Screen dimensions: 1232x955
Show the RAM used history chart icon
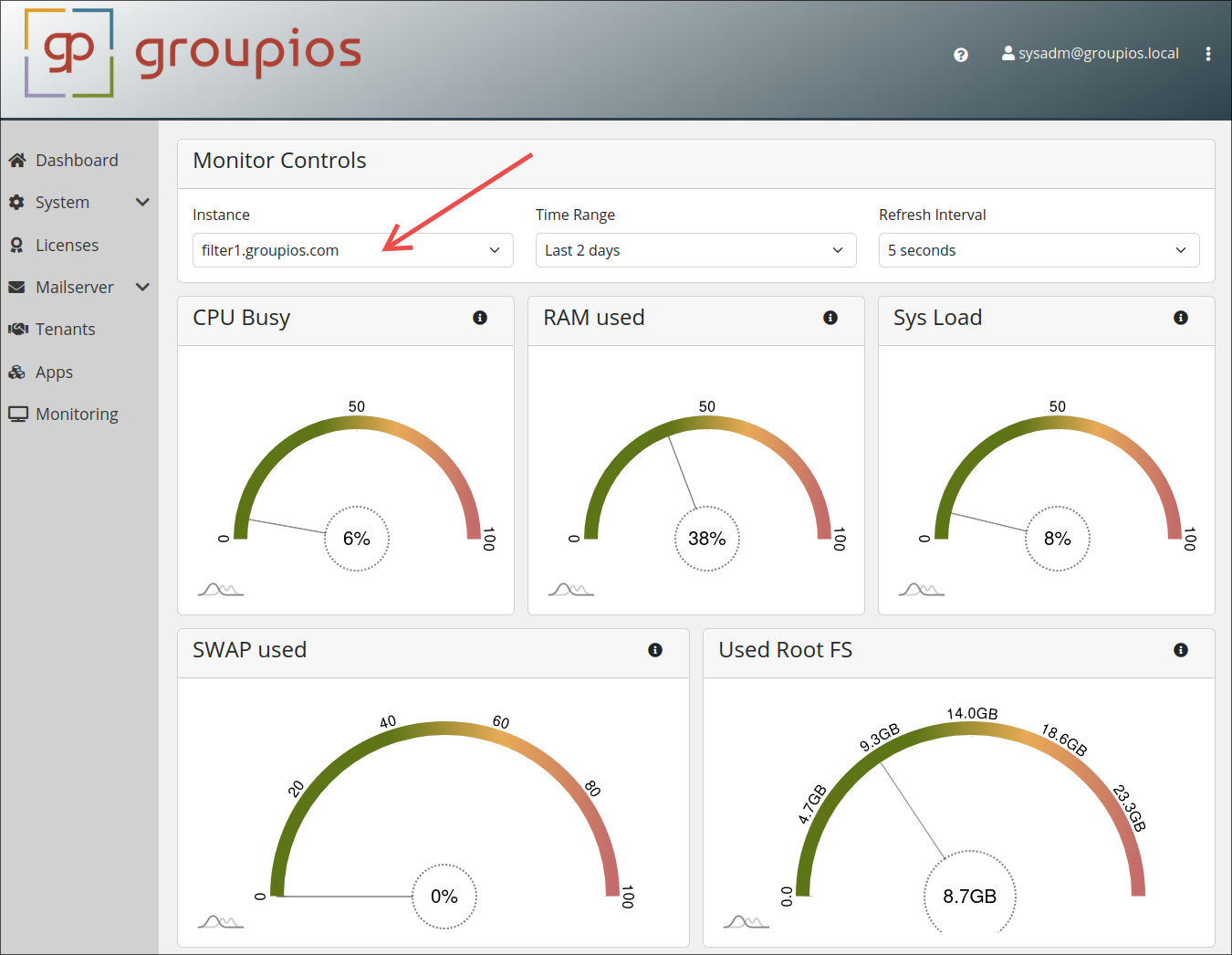pos(570,590)
